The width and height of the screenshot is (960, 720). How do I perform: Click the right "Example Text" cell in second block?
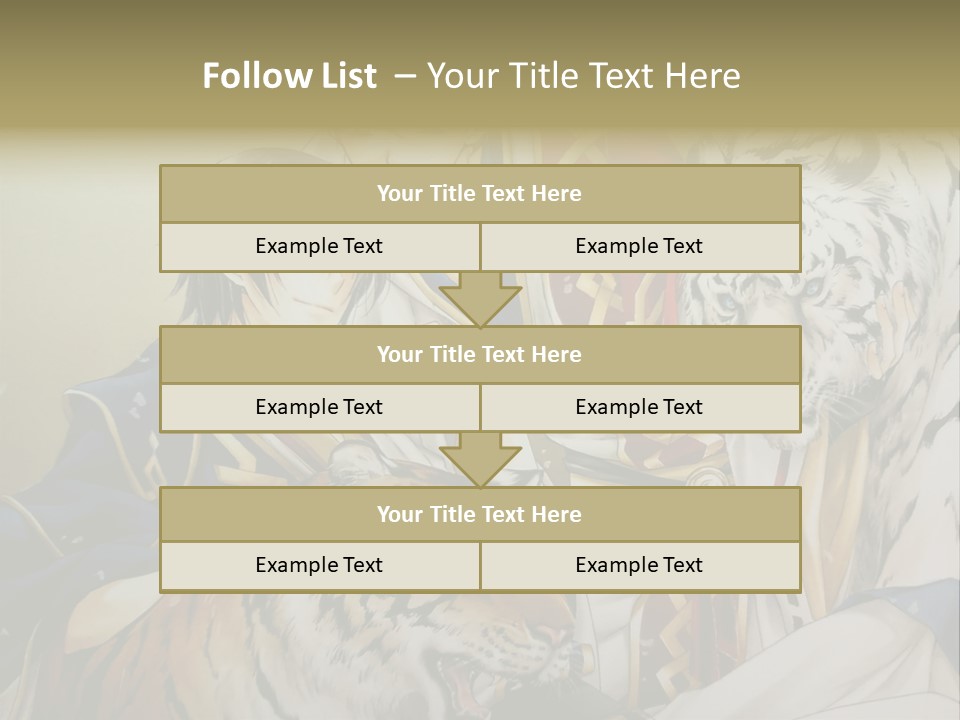tap(641, 408)
